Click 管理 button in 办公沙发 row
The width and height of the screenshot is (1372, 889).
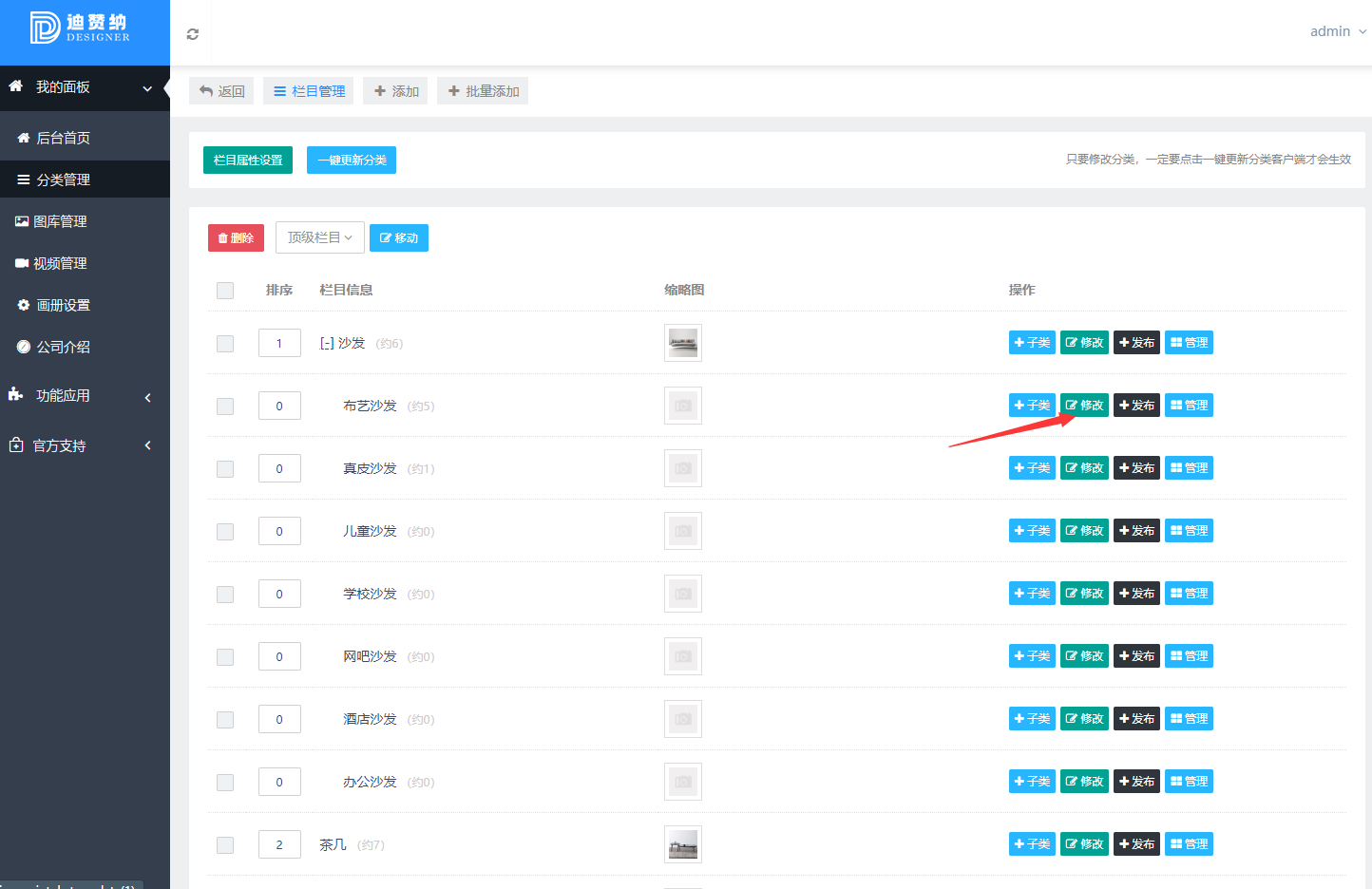[1189, 782]
